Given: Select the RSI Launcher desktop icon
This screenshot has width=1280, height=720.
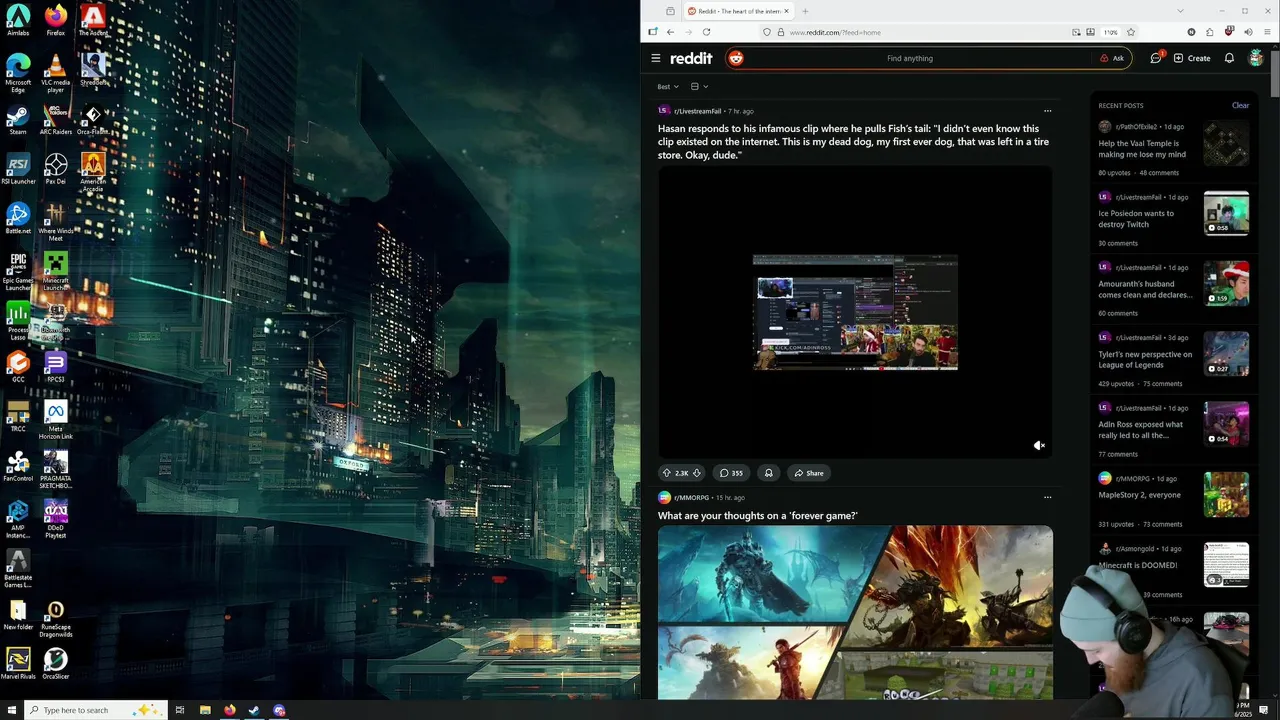Looking at the screenshot, I should (18, 168).
